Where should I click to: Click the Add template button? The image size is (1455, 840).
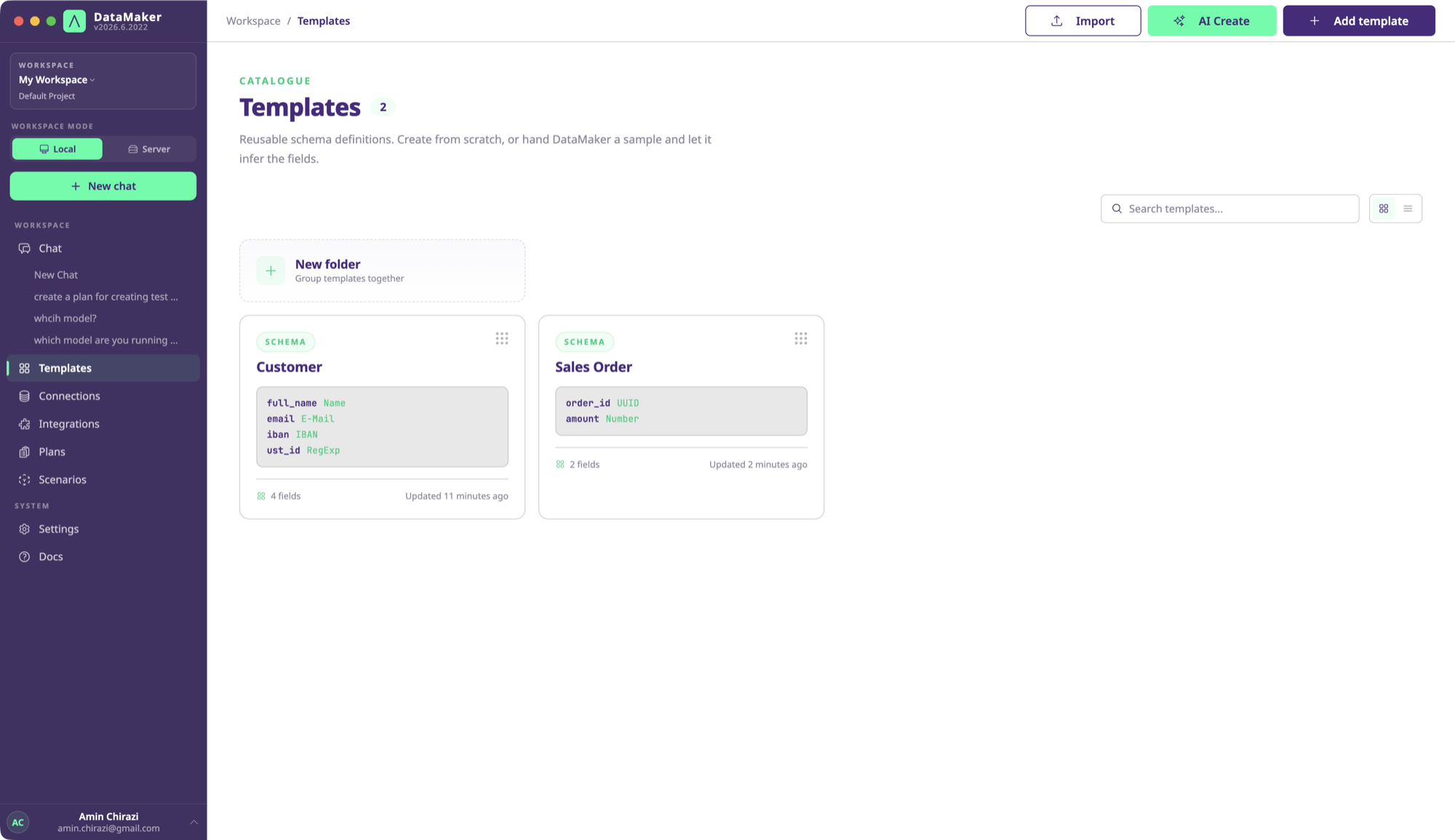[1359, 21]
